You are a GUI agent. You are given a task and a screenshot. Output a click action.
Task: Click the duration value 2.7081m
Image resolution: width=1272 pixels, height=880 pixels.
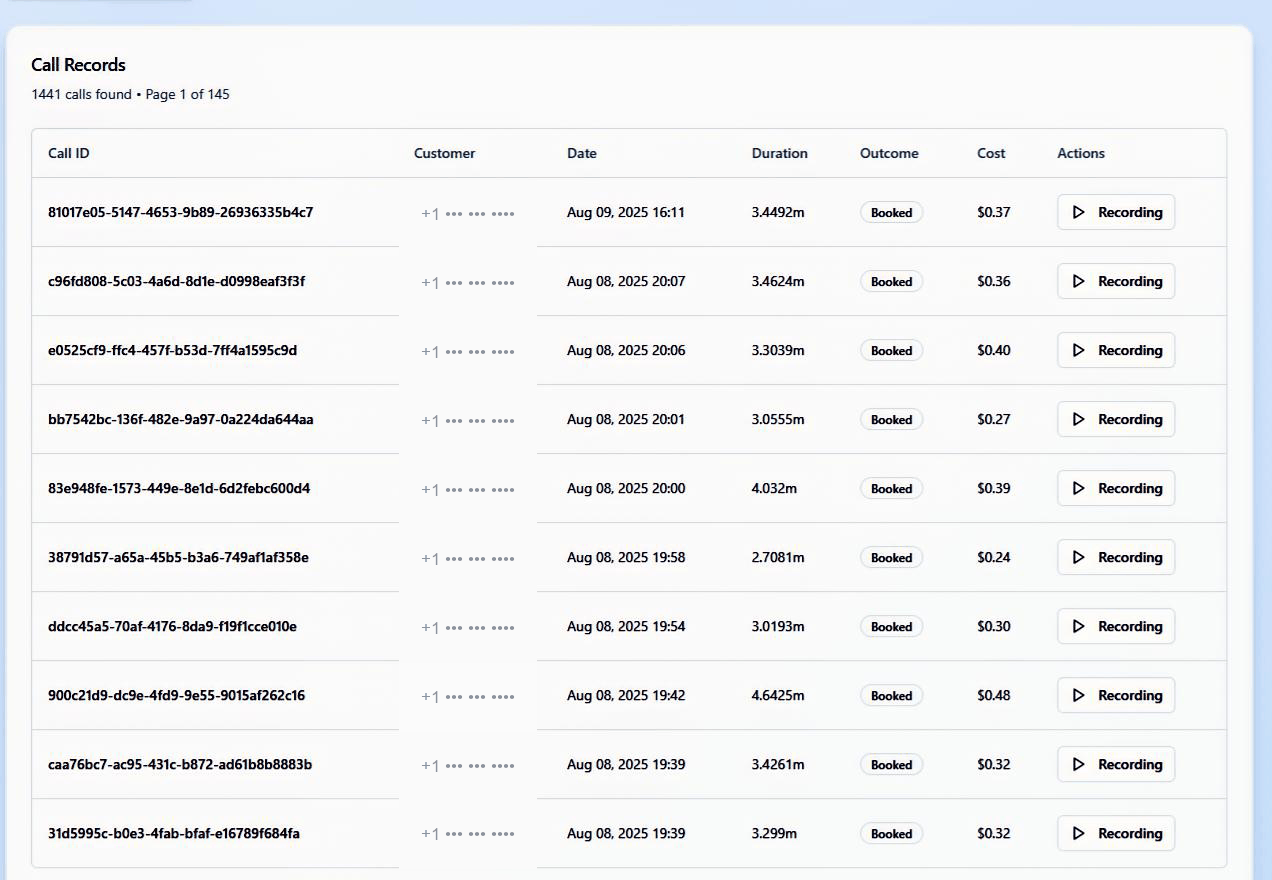coord(778,557)
